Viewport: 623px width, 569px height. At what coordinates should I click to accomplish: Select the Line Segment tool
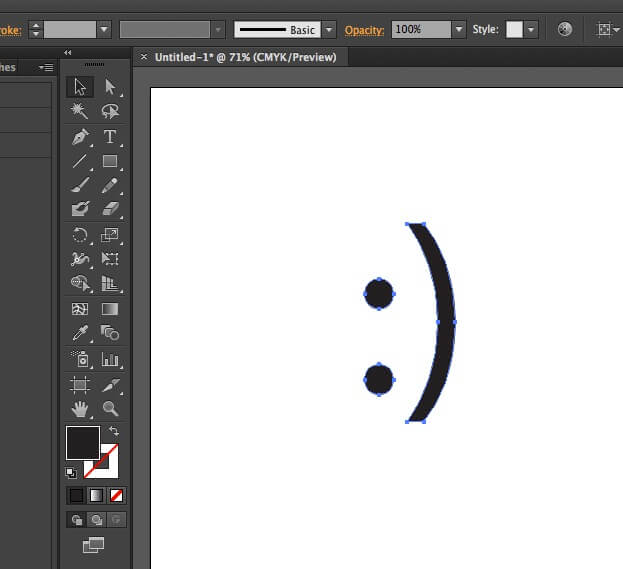click(x=80, y=161)
